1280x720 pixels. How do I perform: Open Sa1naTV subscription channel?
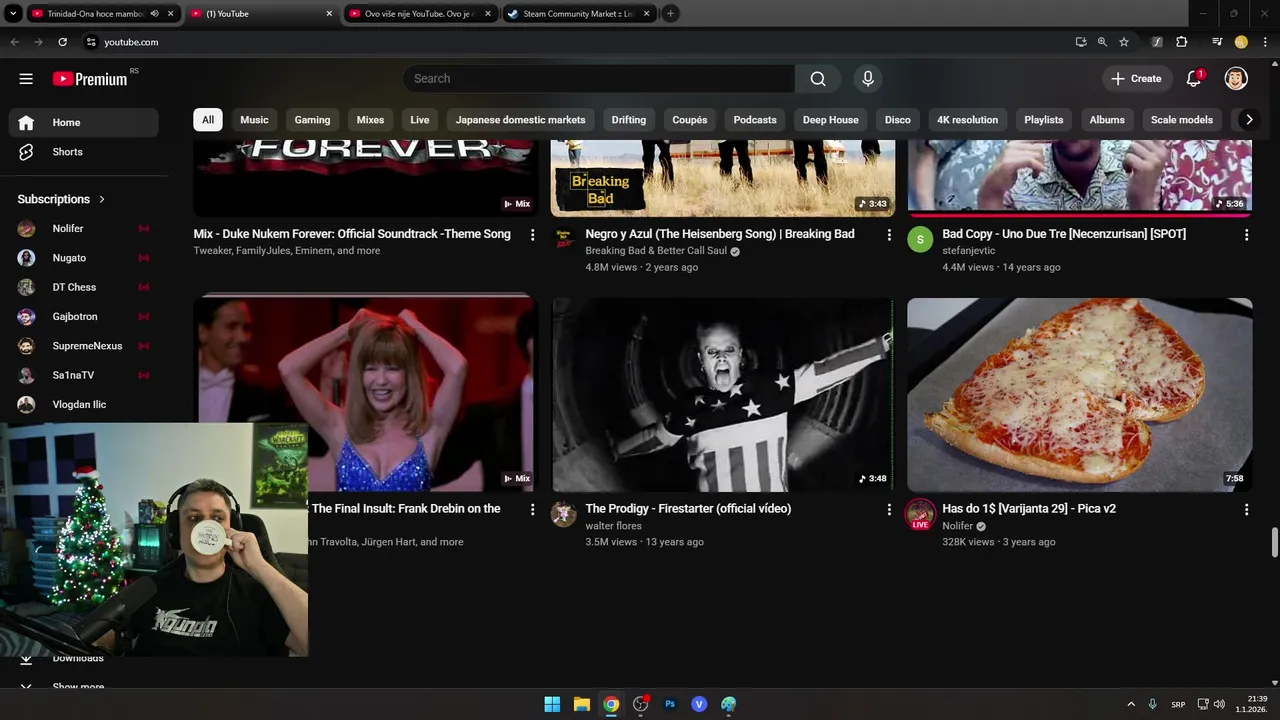coord(84,375)
